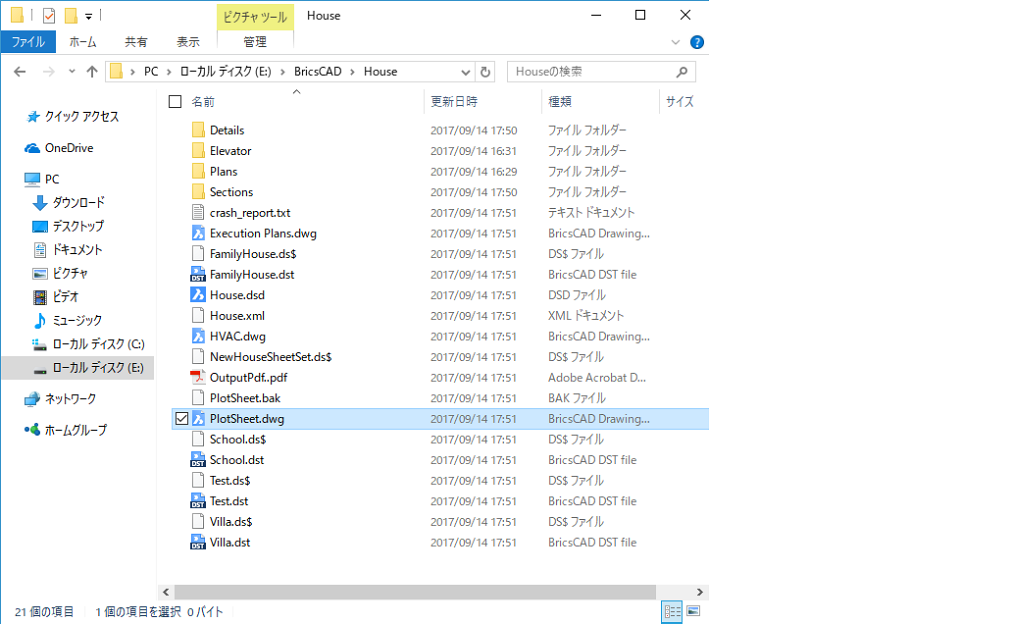Go up one level with Up arrow
This screenshot has height=624, width=1020.
92,72
